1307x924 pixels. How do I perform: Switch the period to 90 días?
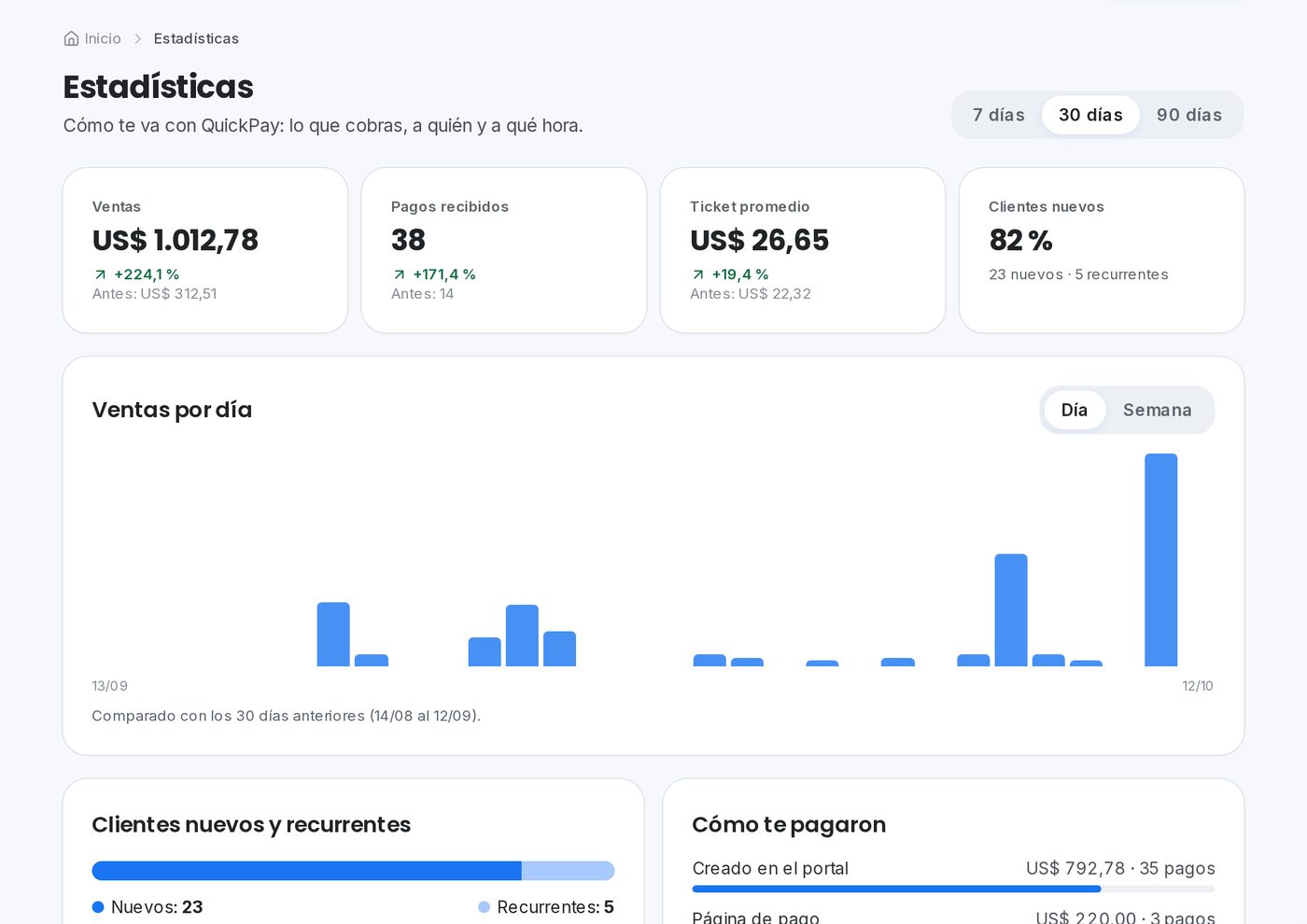coord(1188,115)
